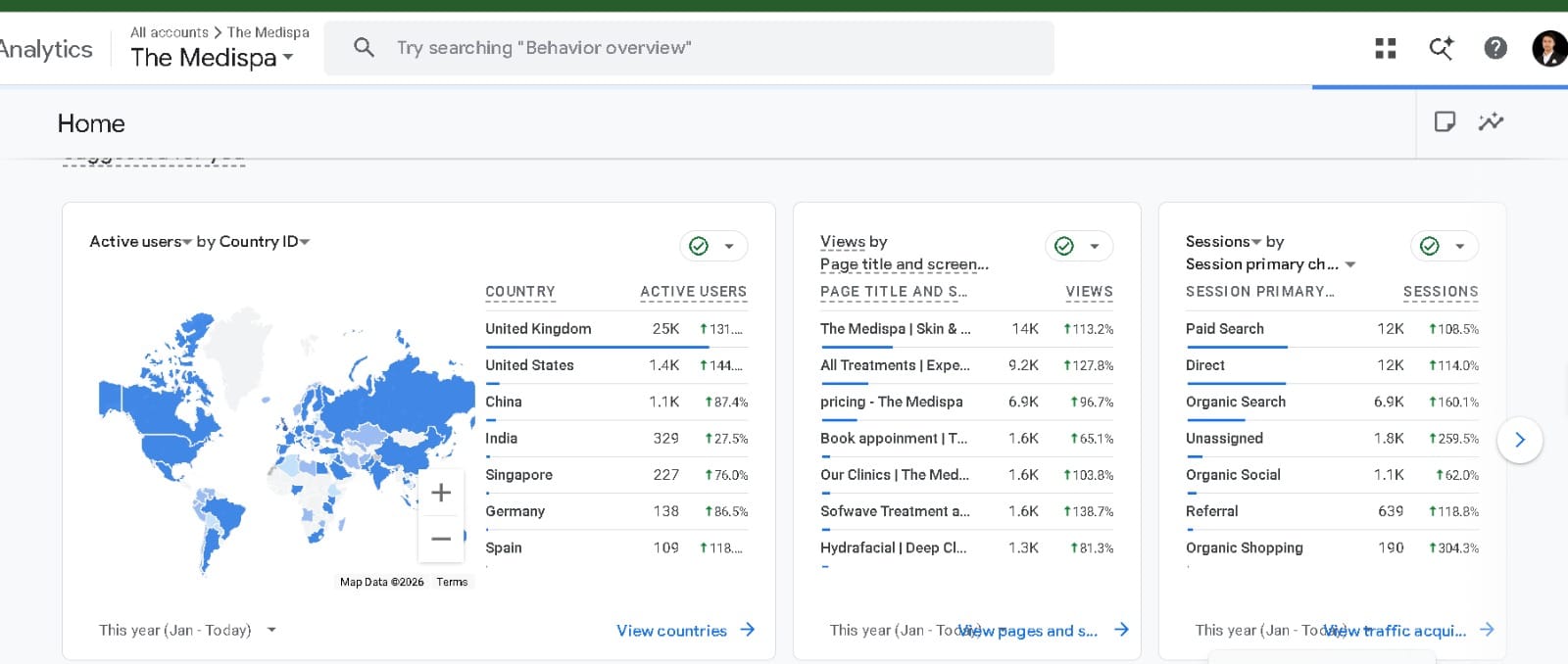Select the China country row
This screenshot has height=664, width=1568.
click(x=616, y=402)
